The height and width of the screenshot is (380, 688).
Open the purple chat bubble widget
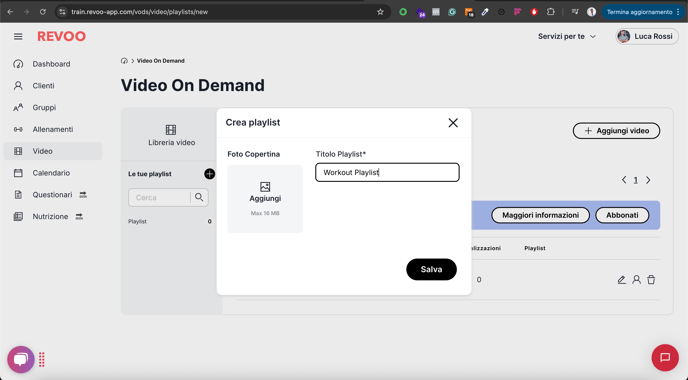(x=21, y=360)
